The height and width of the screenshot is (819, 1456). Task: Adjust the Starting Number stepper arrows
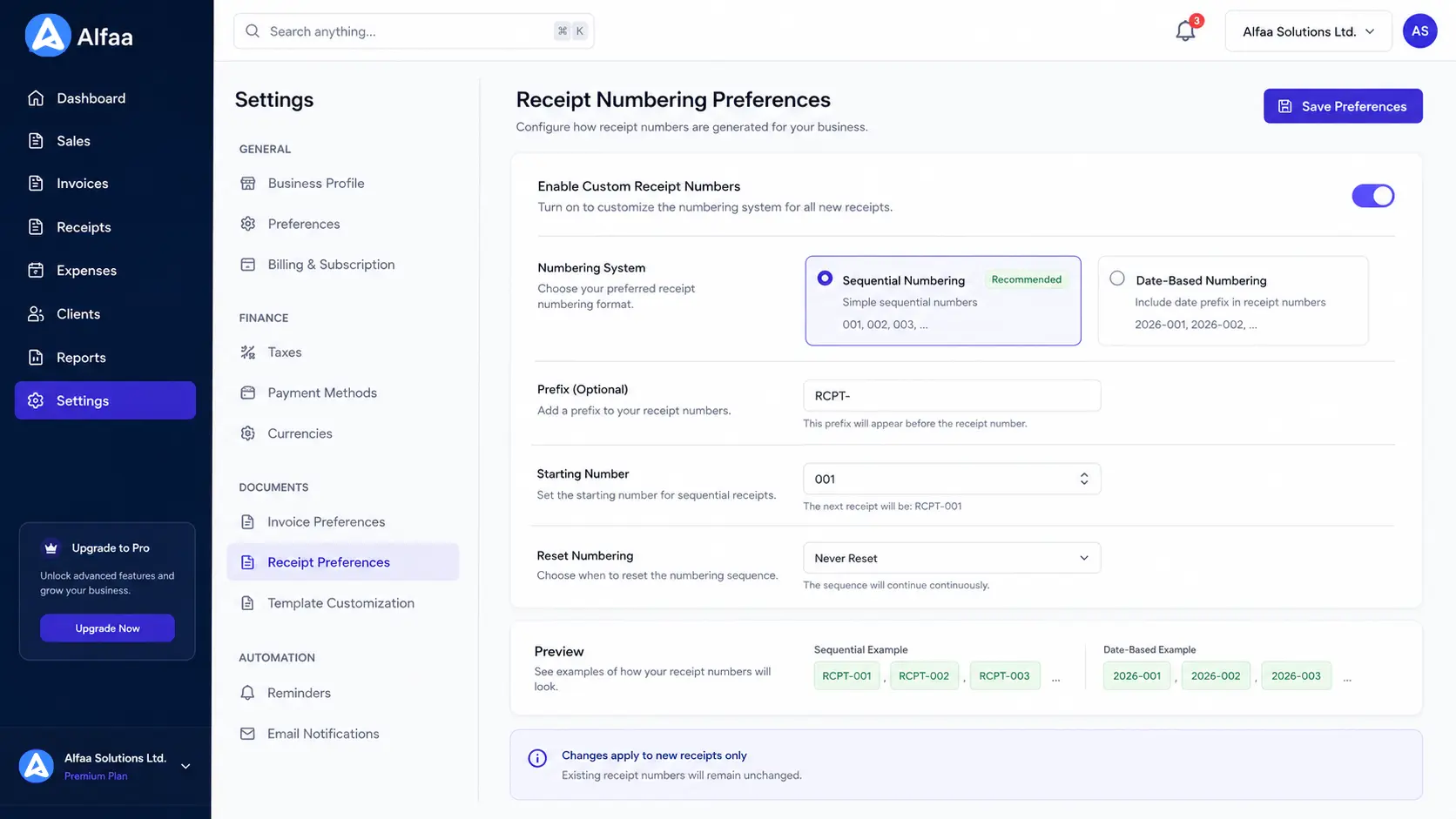click(x=1084, y=479)
